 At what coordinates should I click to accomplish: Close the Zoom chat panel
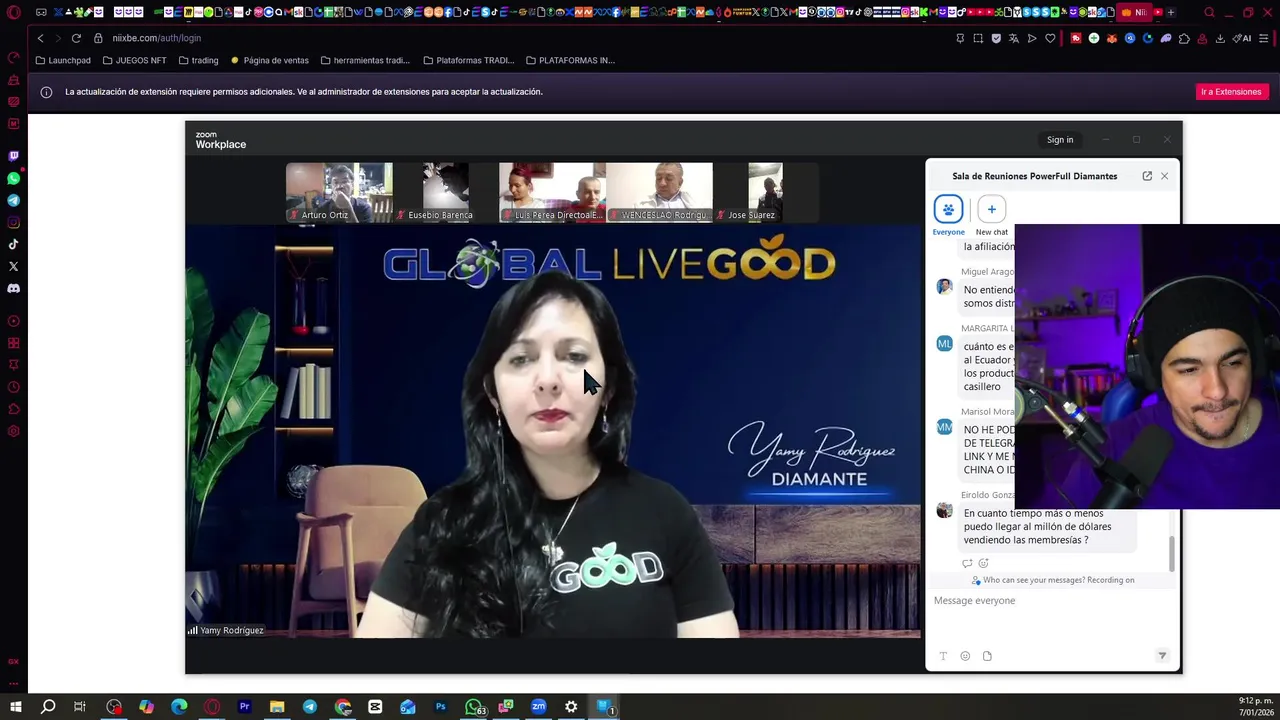coord(1164,176)
